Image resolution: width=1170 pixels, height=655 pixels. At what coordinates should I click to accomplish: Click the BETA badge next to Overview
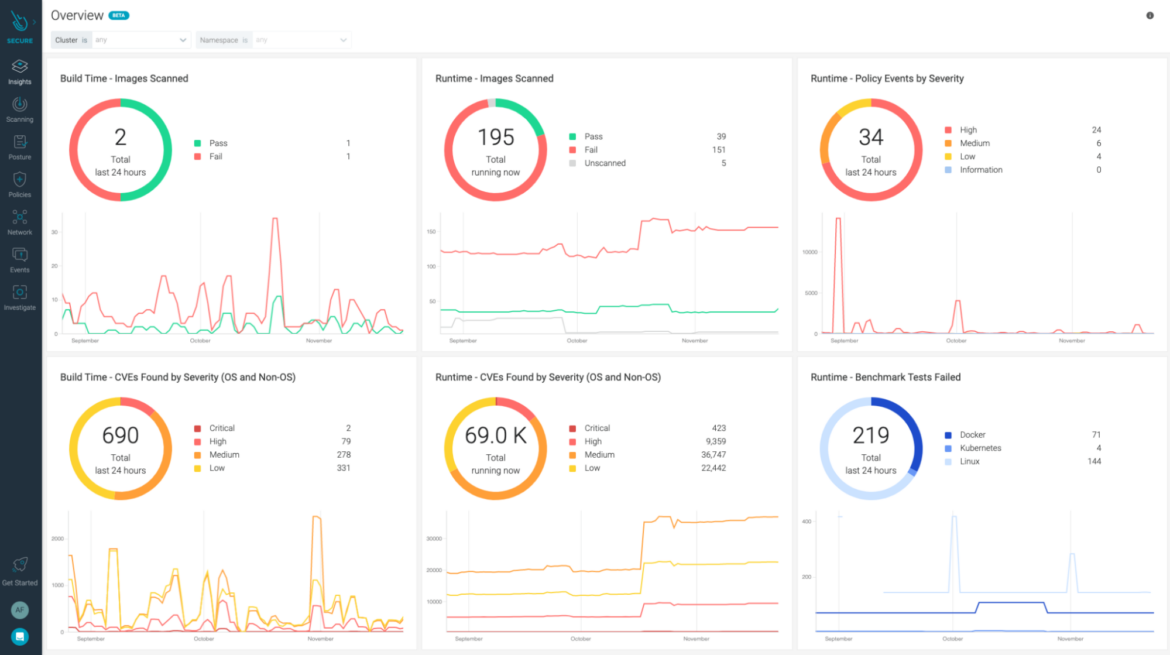pyautogui.click(x=119, y=16)
